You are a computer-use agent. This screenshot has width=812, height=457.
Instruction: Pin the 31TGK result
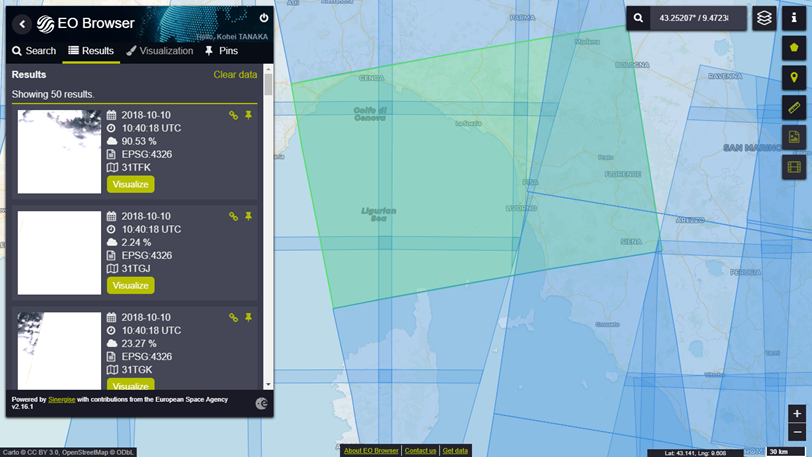point(249,317)
